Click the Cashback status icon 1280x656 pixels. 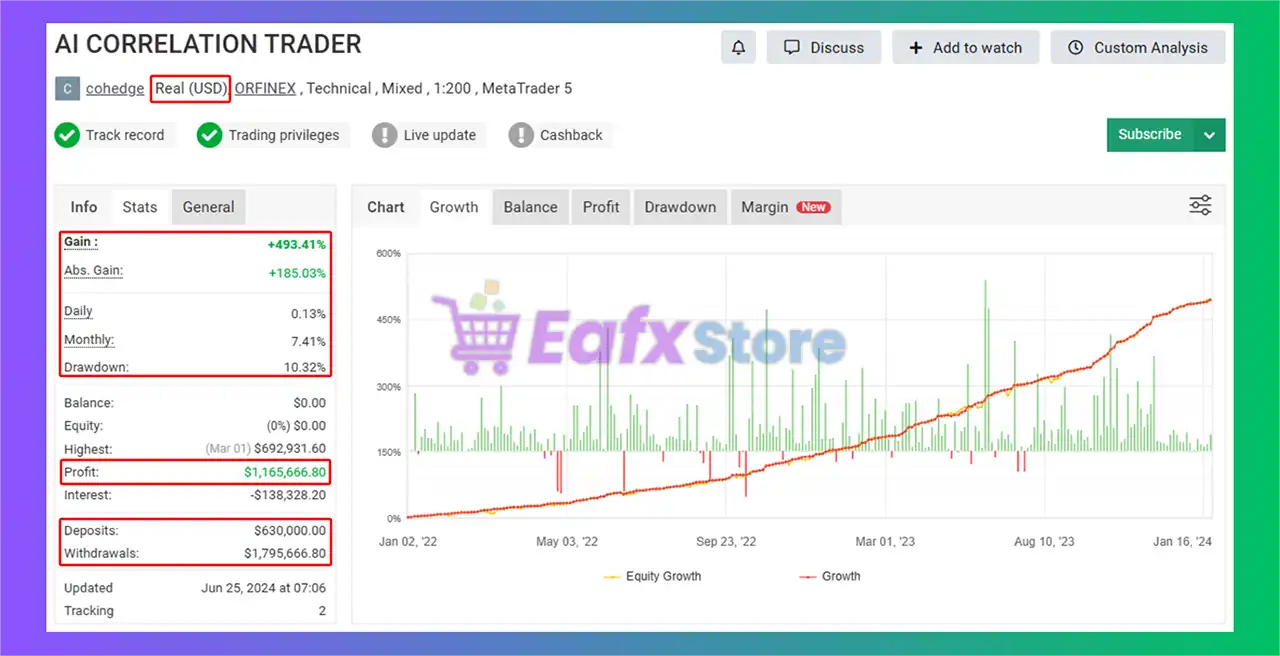(x=521, y=135)
